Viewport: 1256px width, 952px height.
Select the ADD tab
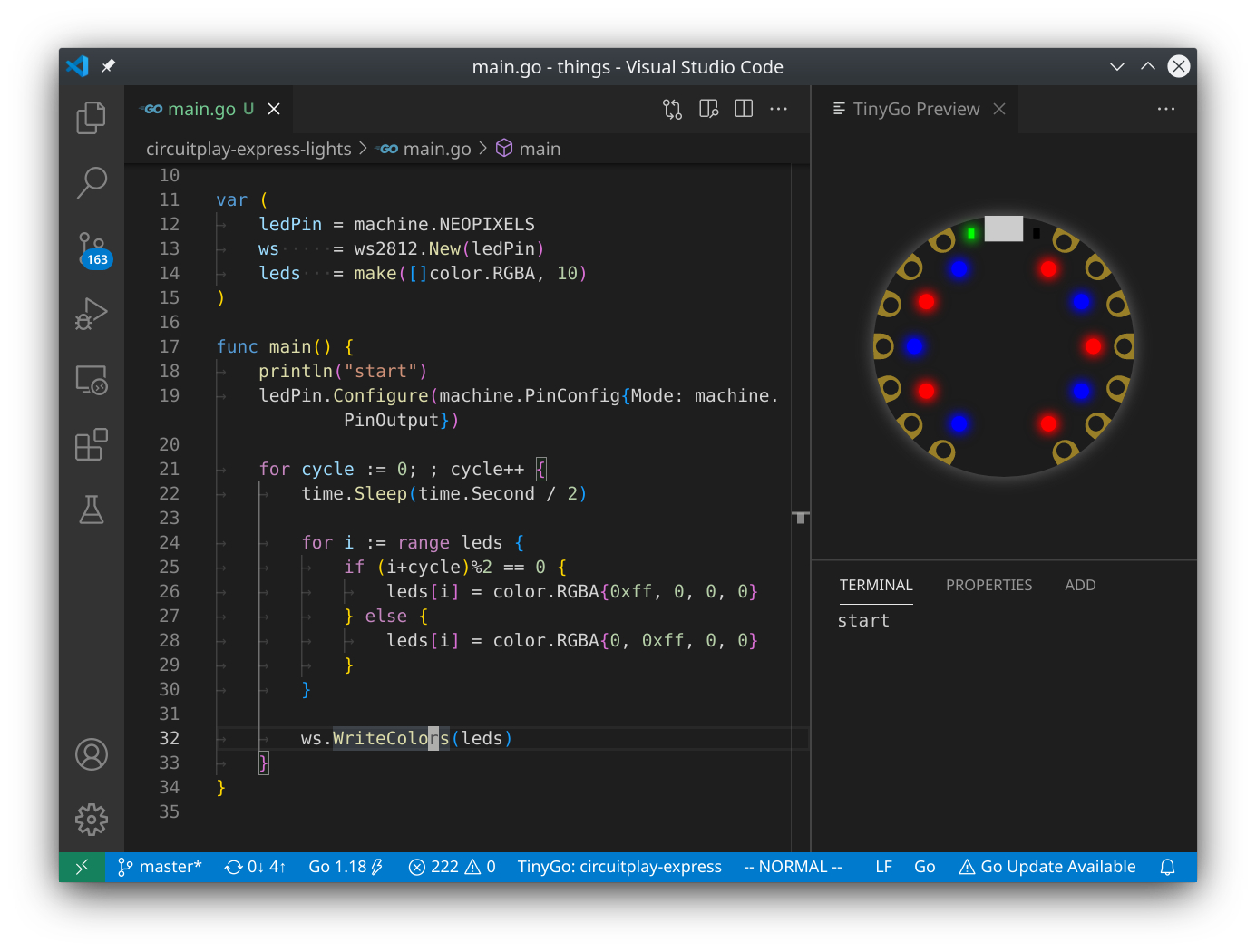[x=1080, y=585]
